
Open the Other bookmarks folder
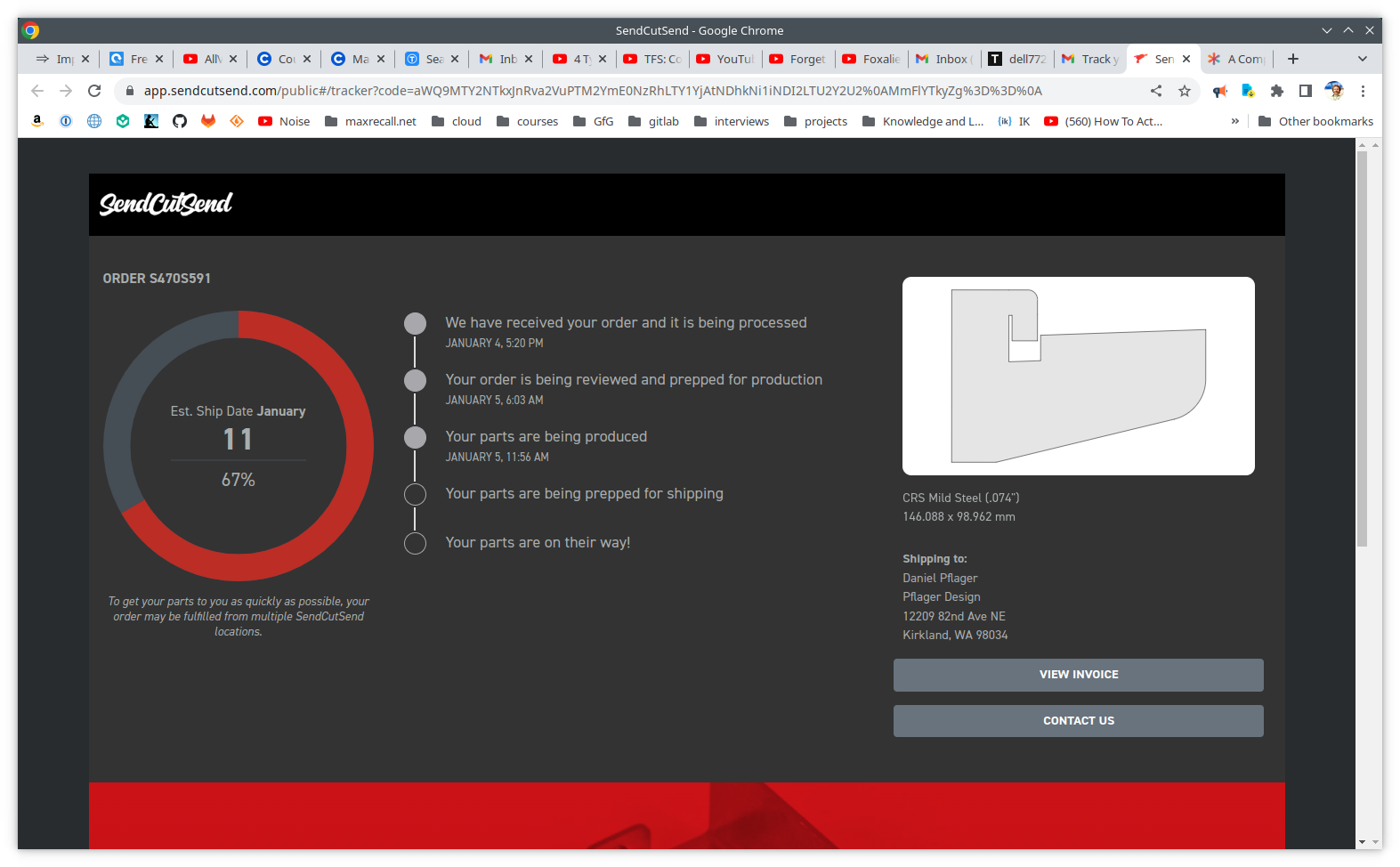coord(1315,121)
